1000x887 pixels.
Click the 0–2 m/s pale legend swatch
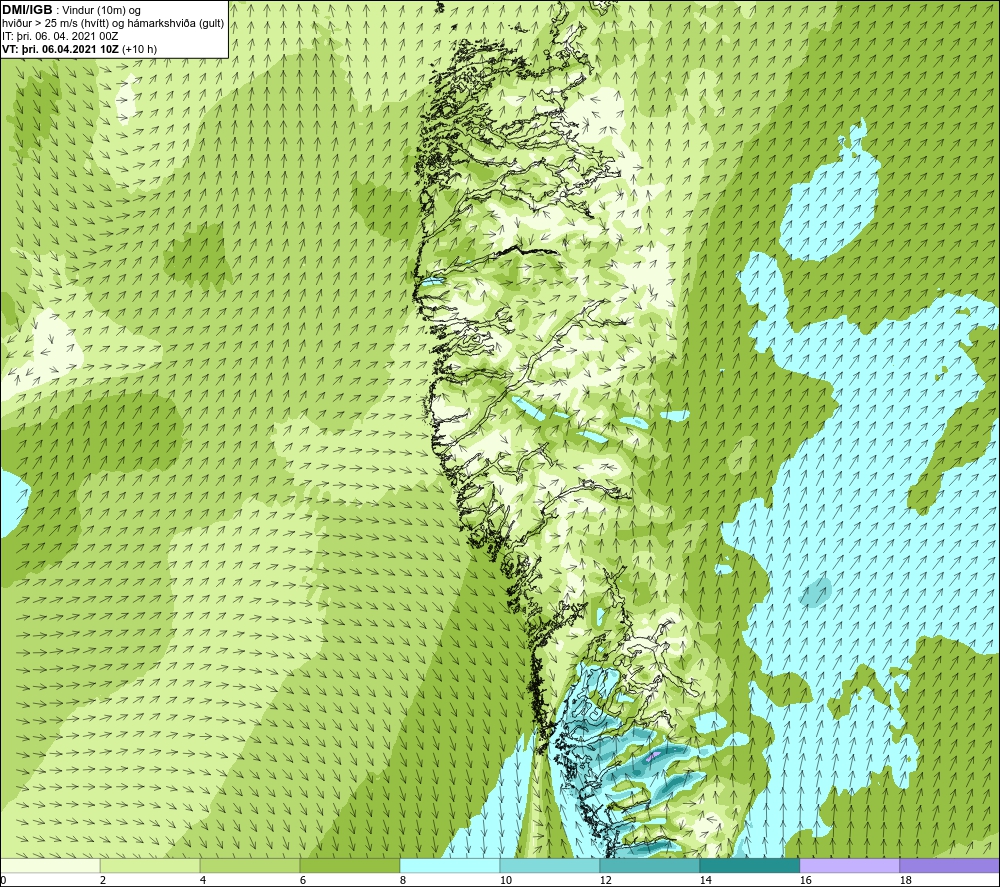50,865
